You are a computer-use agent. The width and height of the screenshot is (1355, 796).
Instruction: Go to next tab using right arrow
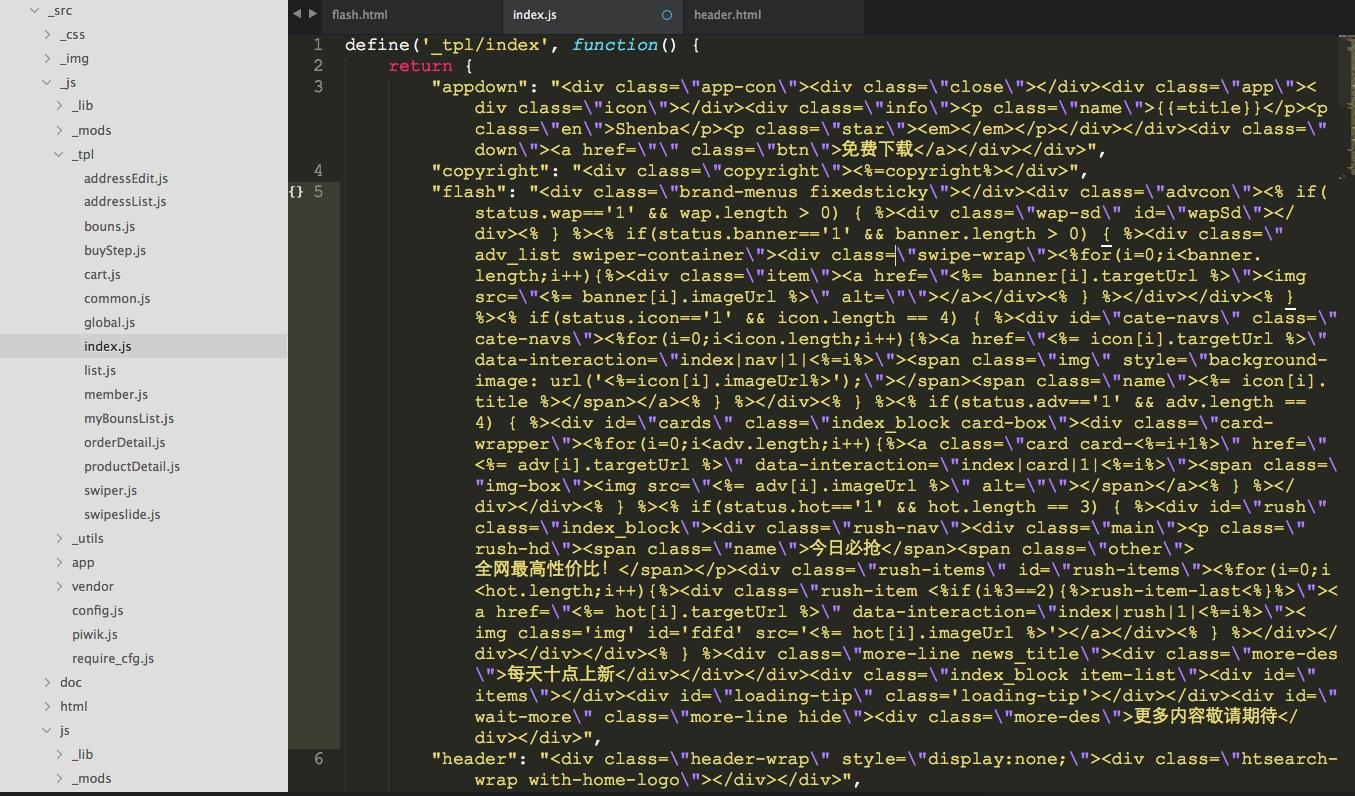pos(313,14)
